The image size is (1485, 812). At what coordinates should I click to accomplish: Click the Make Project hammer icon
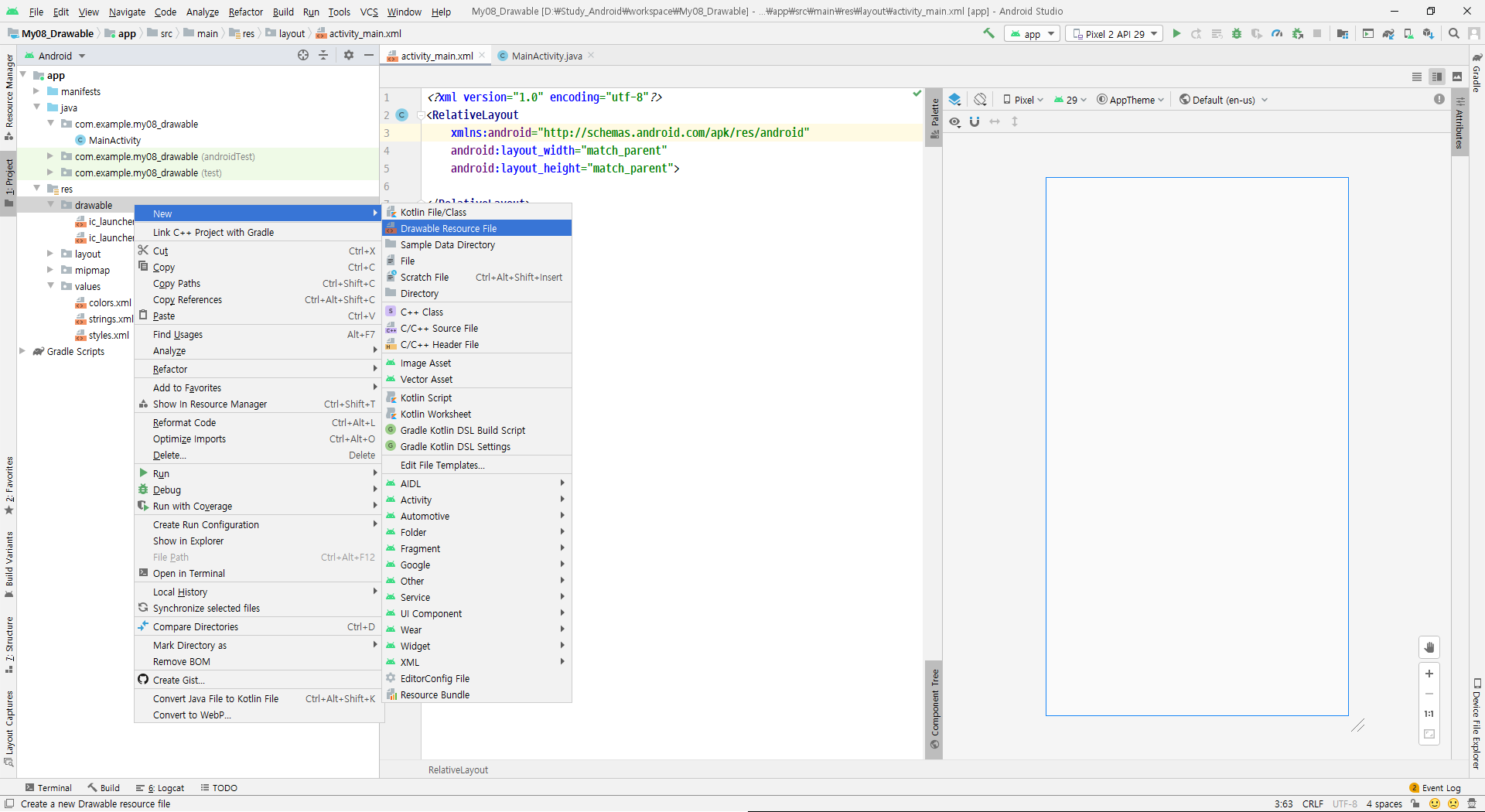[x=988, y=33]
